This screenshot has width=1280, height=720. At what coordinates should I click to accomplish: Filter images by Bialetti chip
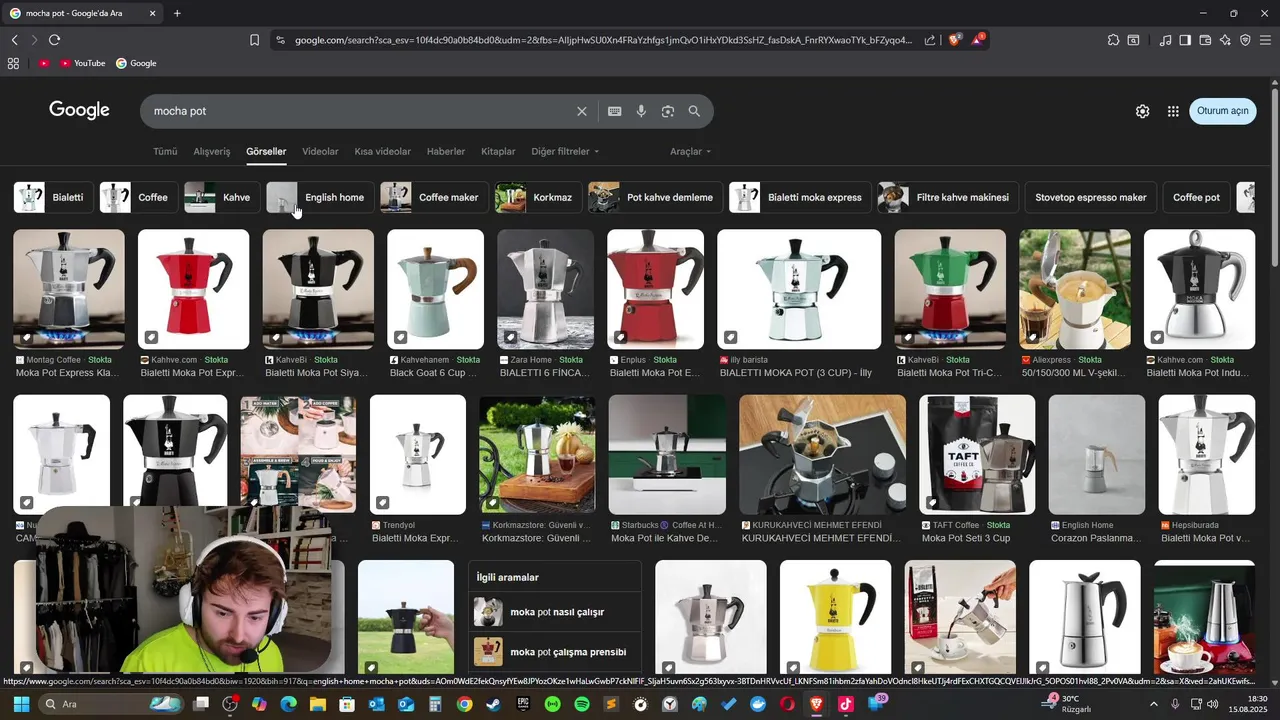click(54, 197)
